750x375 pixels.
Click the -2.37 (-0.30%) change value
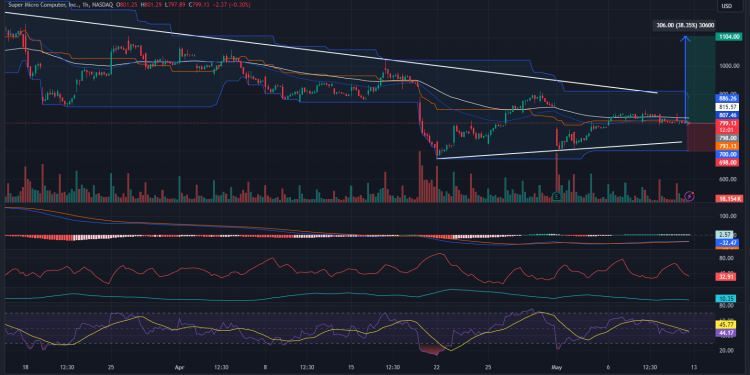231,5
